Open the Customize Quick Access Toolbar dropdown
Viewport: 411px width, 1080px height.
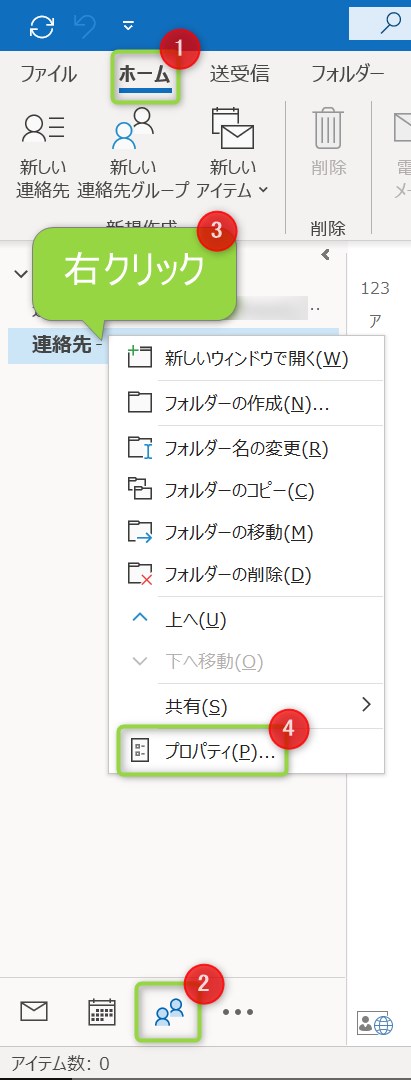coord(127,26)
